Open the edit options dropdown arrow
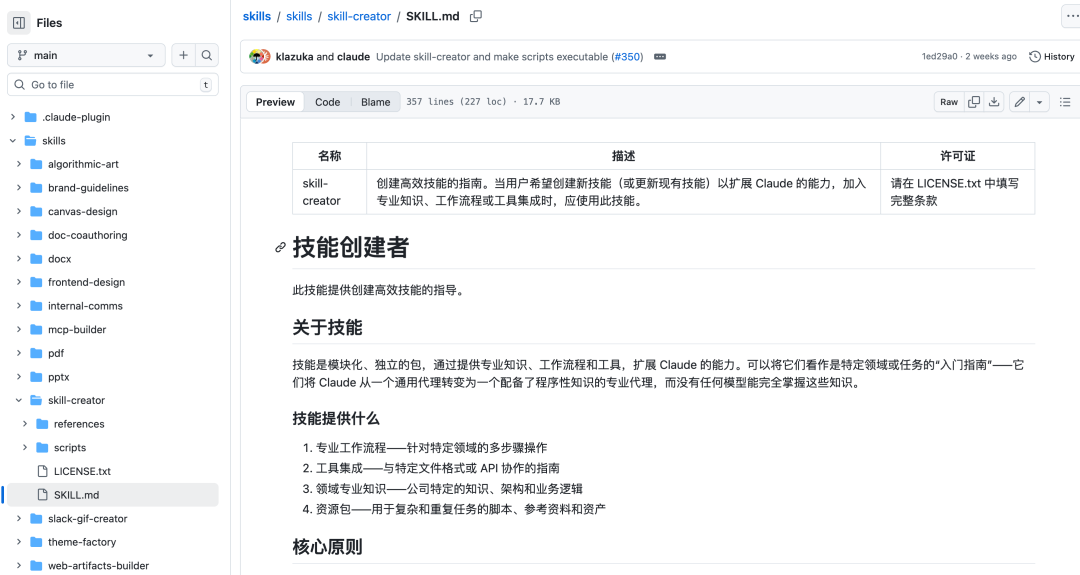 (1040, 102)
